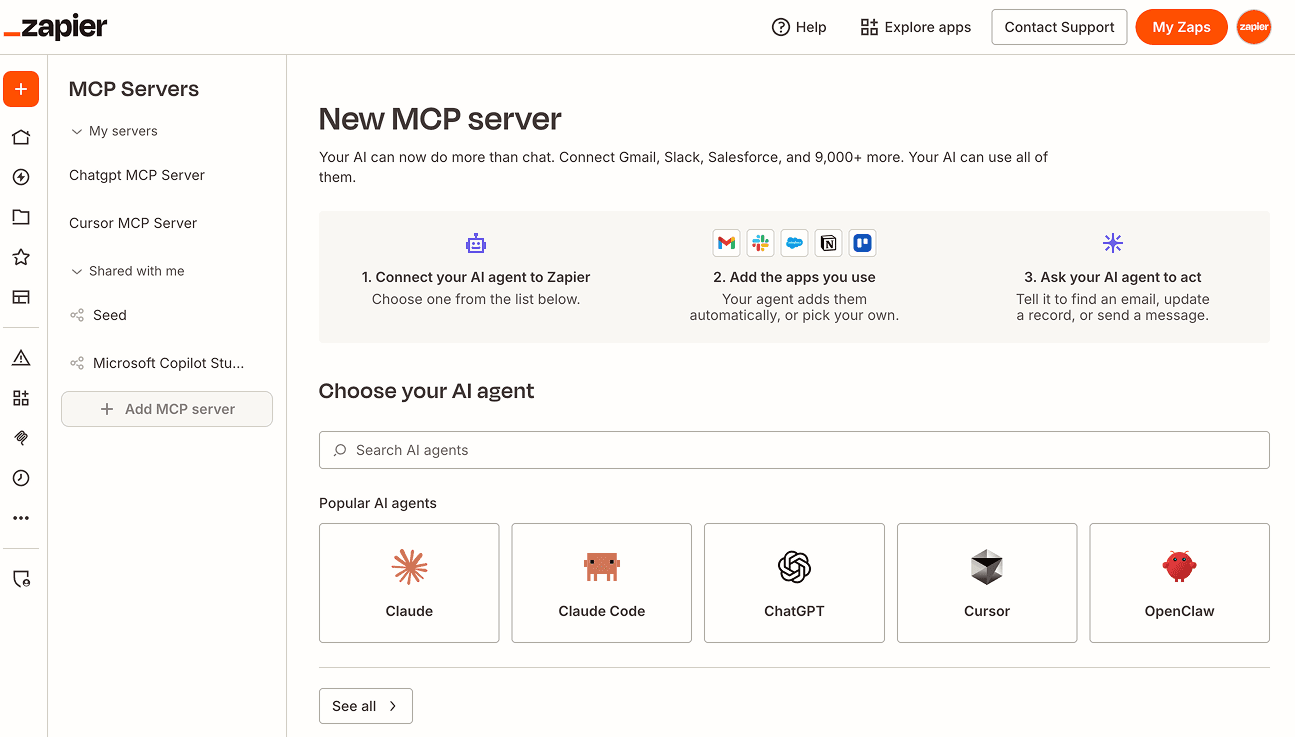Click the star icon in the sidebar

tap(21, 257)
